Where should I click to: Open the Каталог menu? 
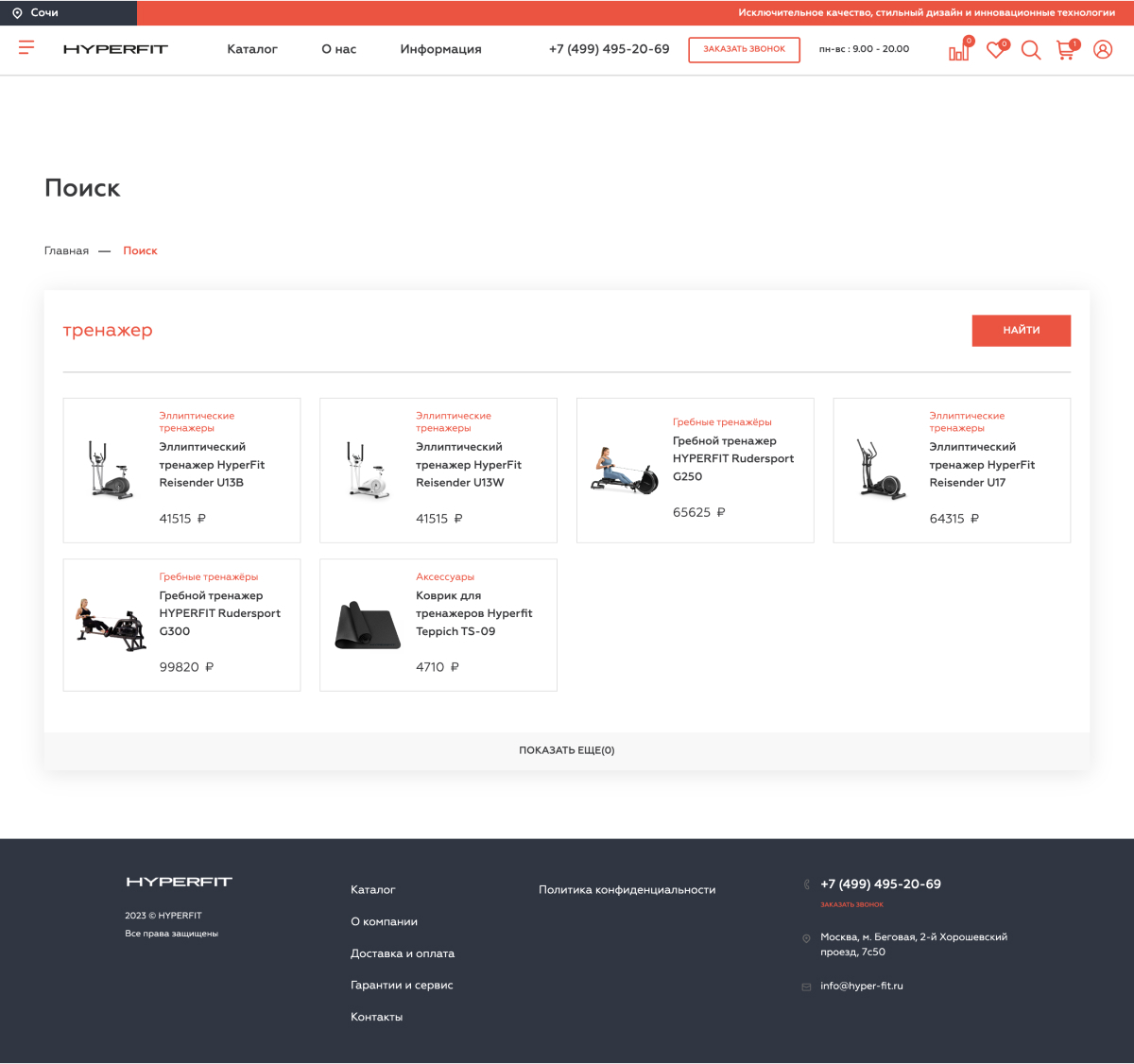coord(252,49)
